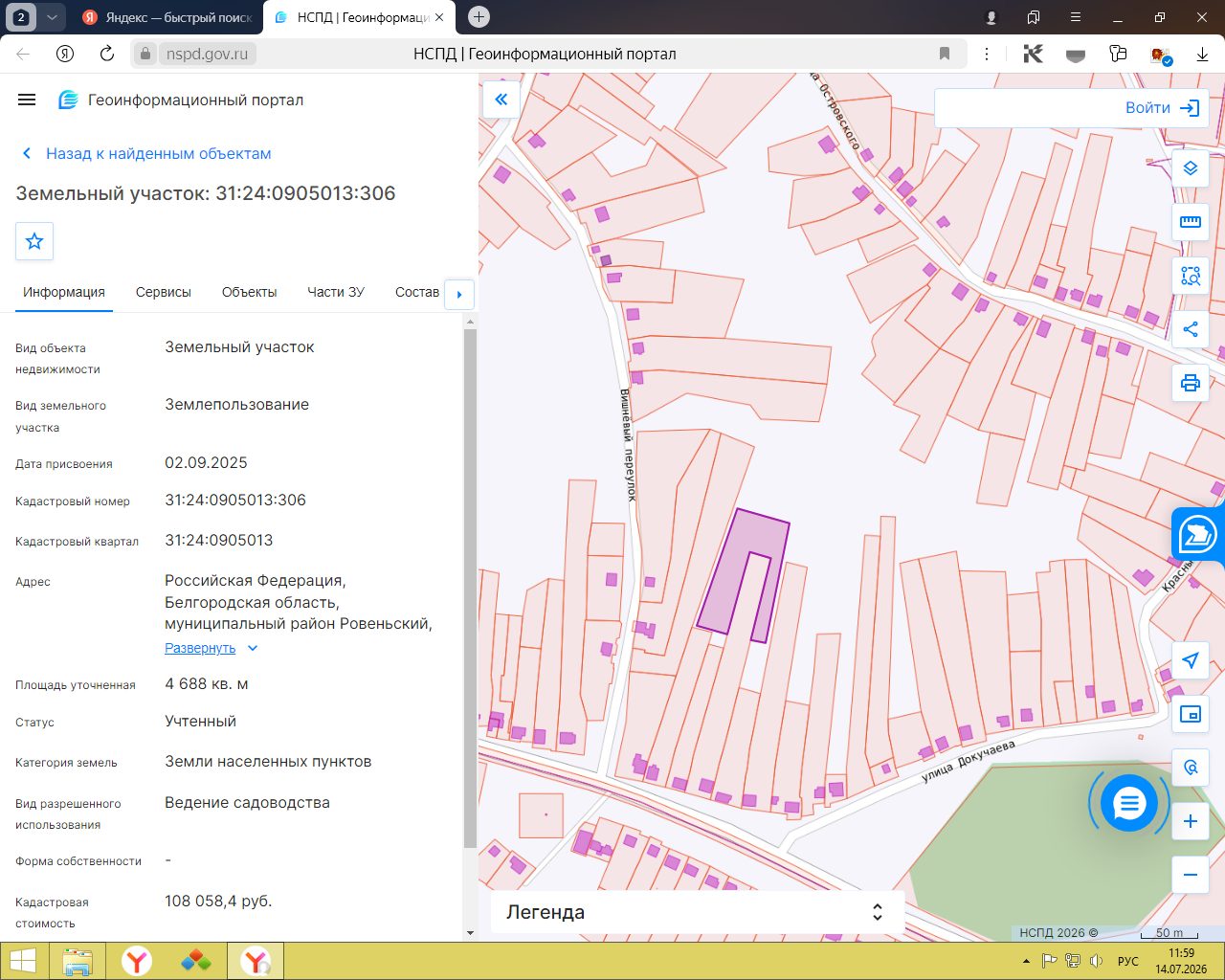This screenshot has height=980, width=1225.
Task: Click the heading Земельный участок: 31:24:0905013:306
Action: 206,193
